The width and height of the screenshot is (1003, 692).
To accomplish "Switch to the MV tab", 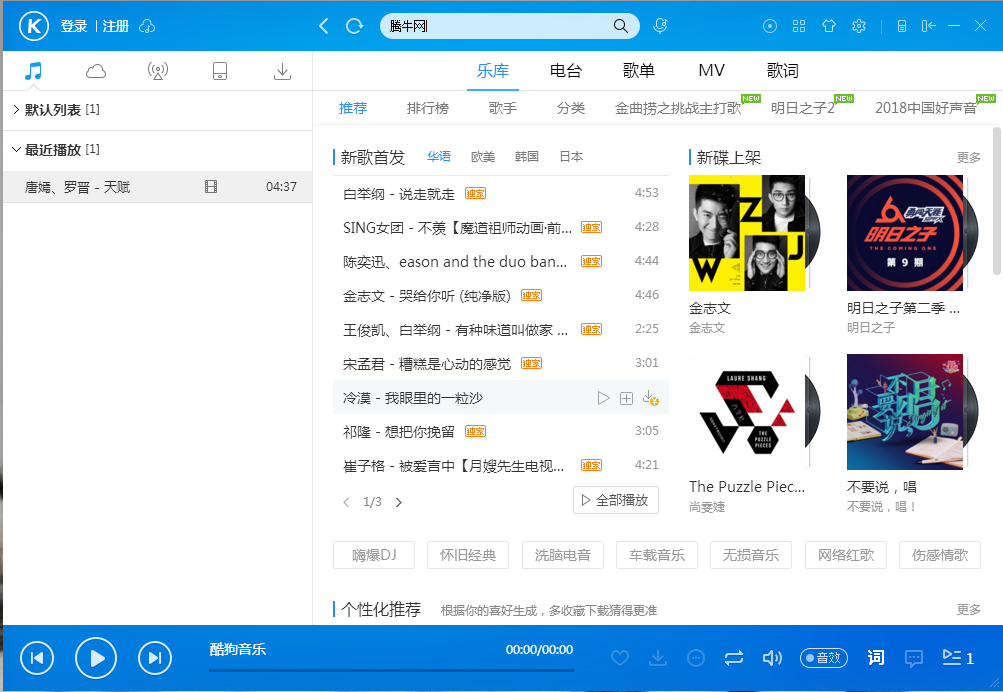I will [x=711, y=70].
